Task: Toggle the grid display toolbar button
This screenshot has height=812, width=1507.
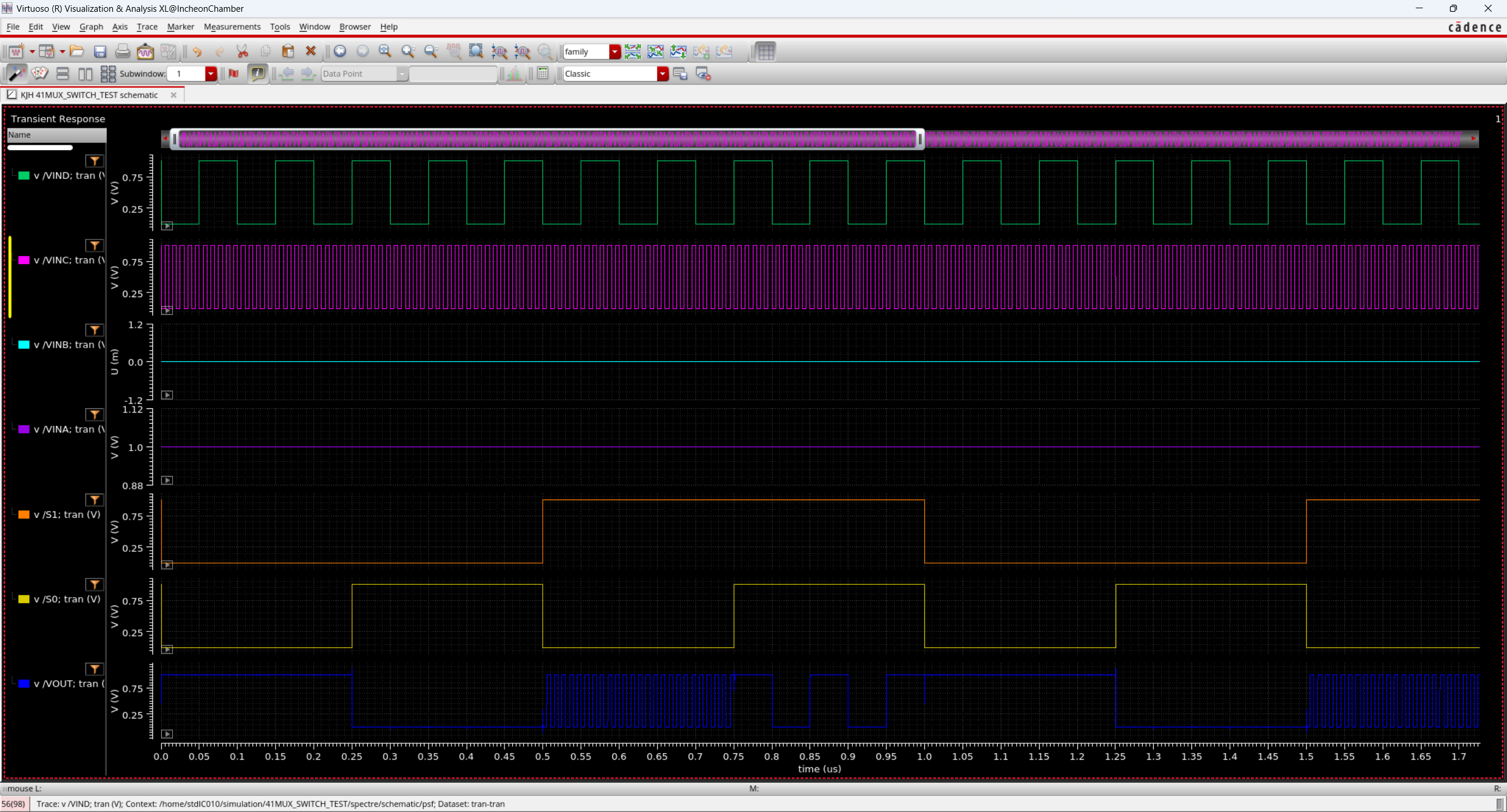Action: (765, 52)
